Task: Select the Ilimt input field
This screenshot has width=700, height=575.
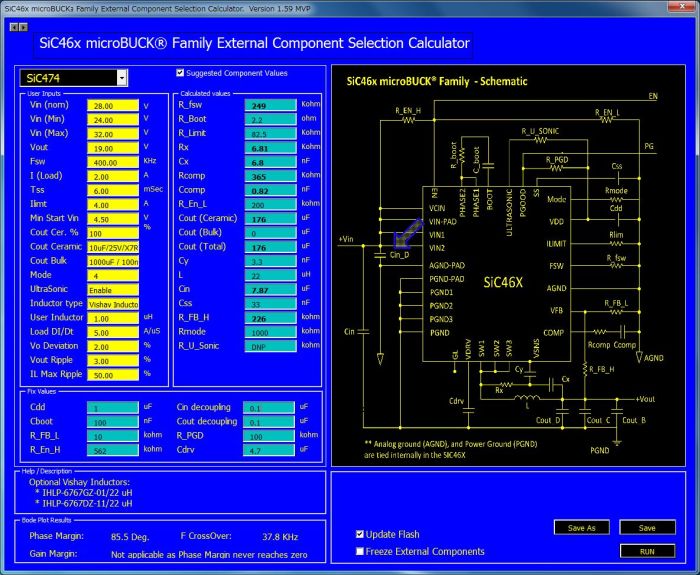Action: 113,205
